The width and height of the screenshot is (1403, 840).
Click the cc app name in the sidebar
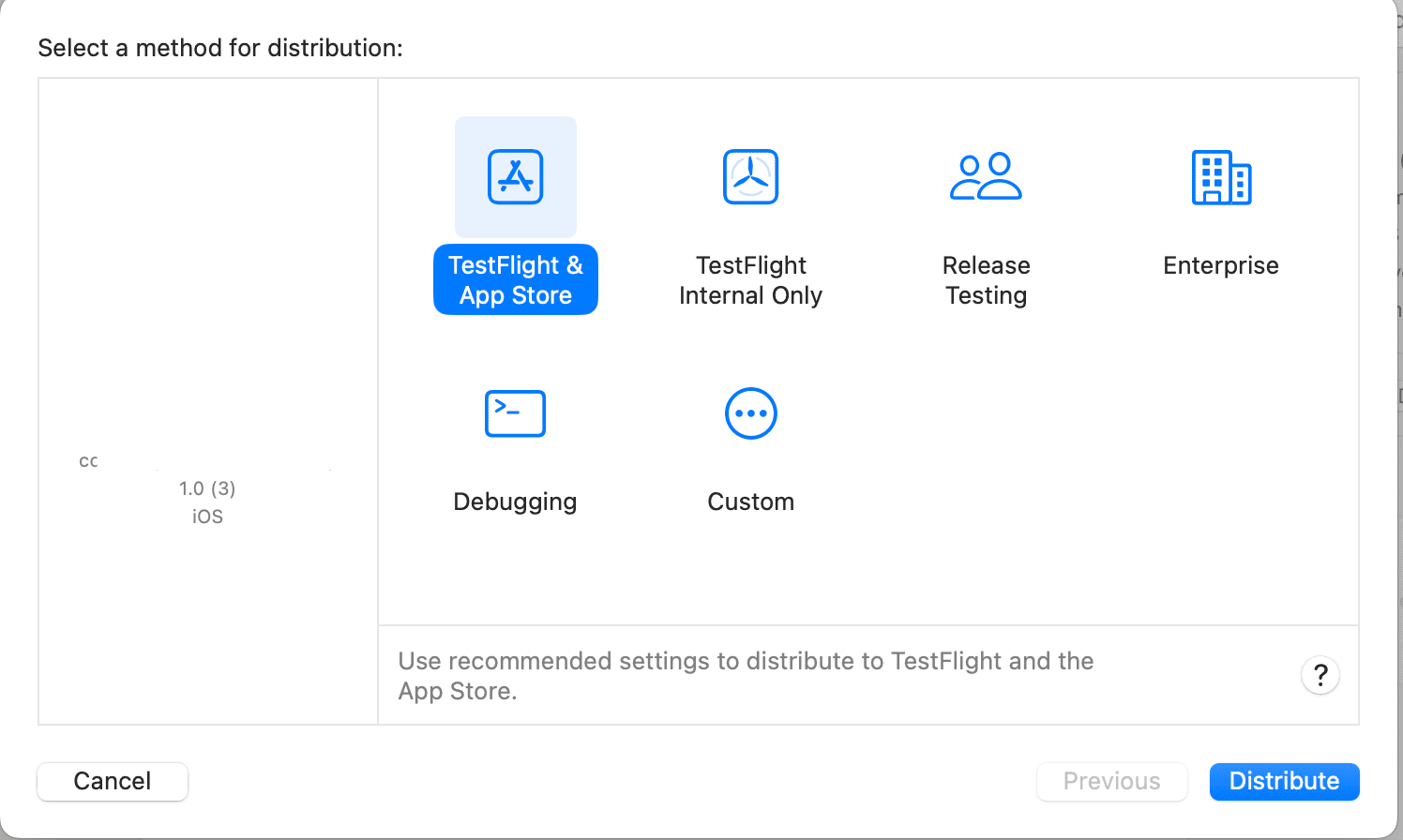click(87, 460)
